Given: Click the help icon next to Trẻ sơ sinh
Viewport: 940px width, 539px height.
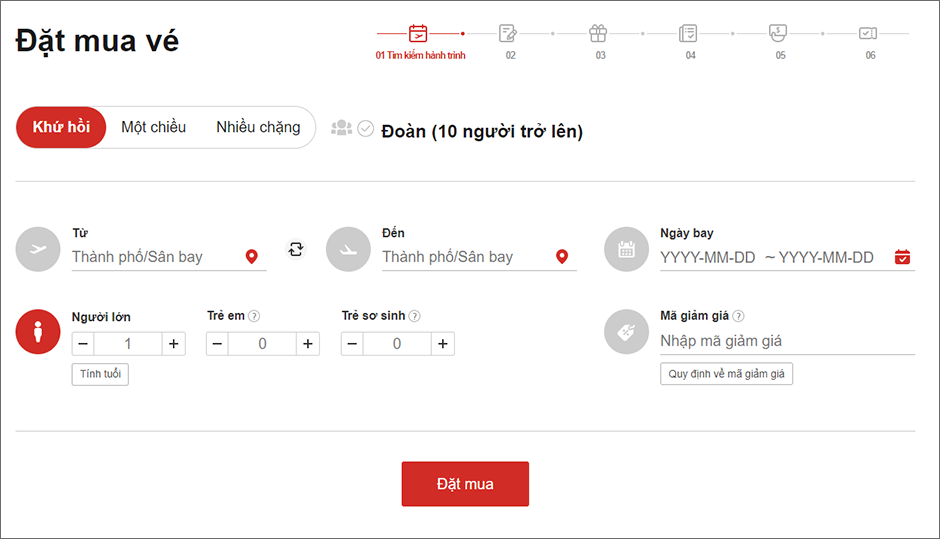Looking at the screenshot, I should click(414, 316).
